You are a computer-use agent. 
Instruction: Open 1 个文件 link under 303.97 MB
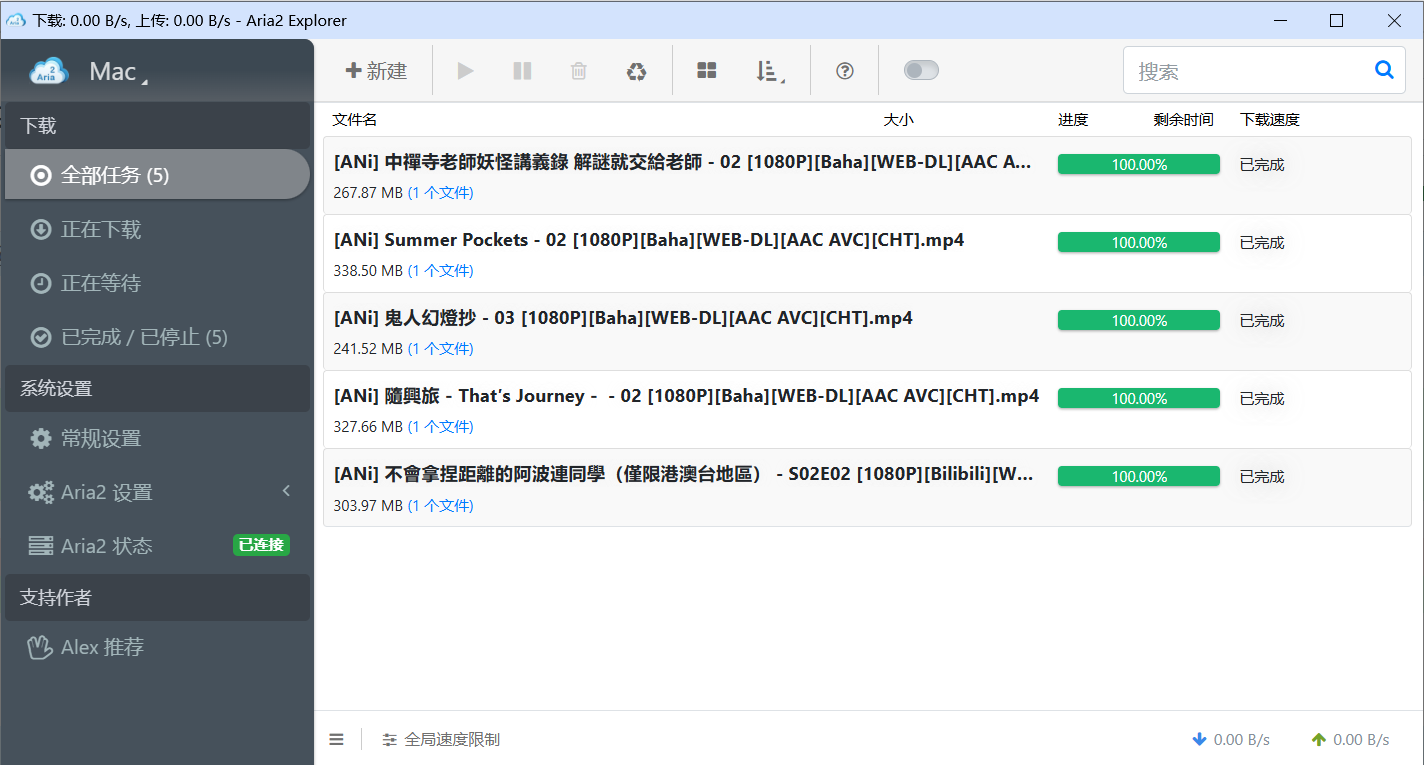[x=441, y=506]
